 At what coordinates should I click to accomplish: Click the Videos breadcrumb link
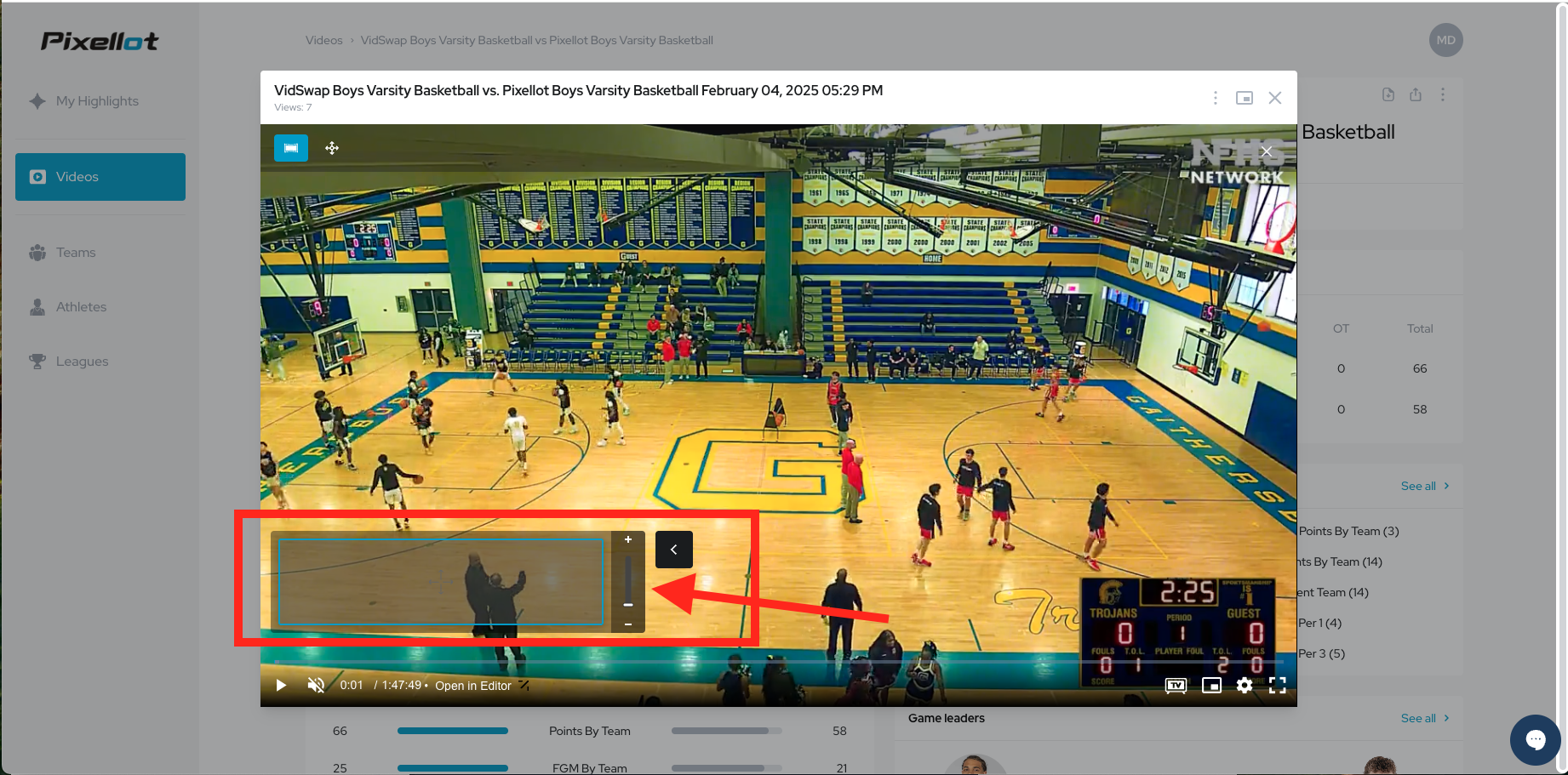point(323,40)
